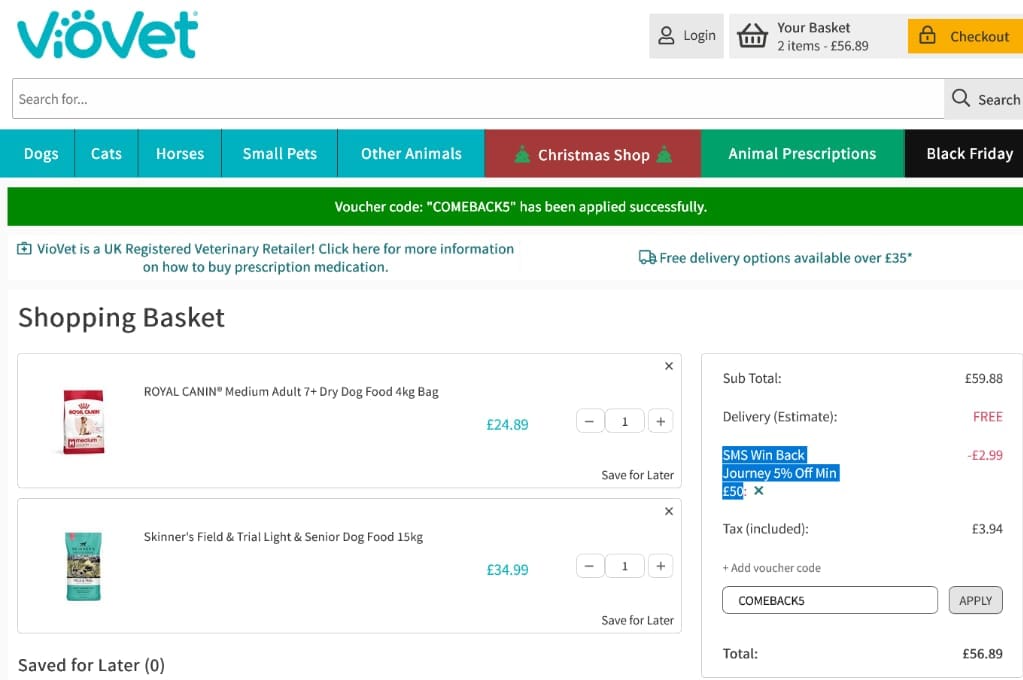Click the voucher code input field

tap(829, 600)
